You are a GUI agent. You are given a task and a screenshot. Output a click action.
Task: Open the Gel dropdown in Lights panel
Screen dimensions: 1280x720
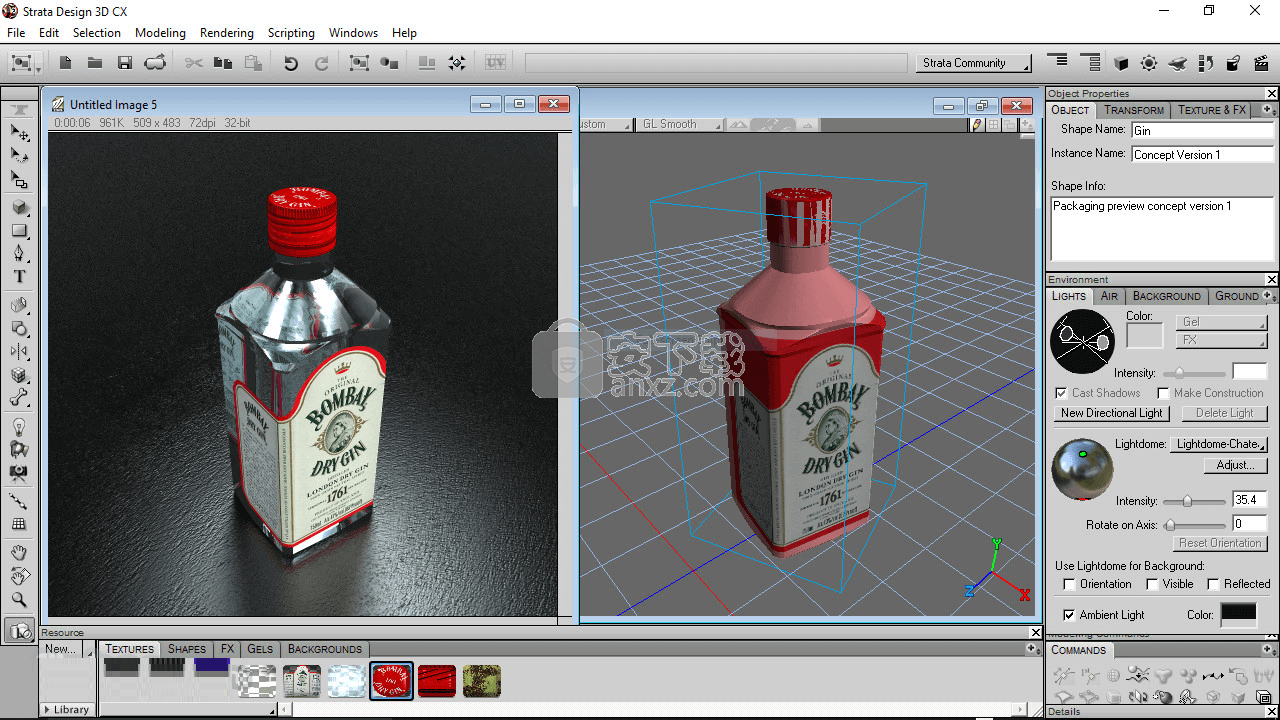pos(1222,322)
